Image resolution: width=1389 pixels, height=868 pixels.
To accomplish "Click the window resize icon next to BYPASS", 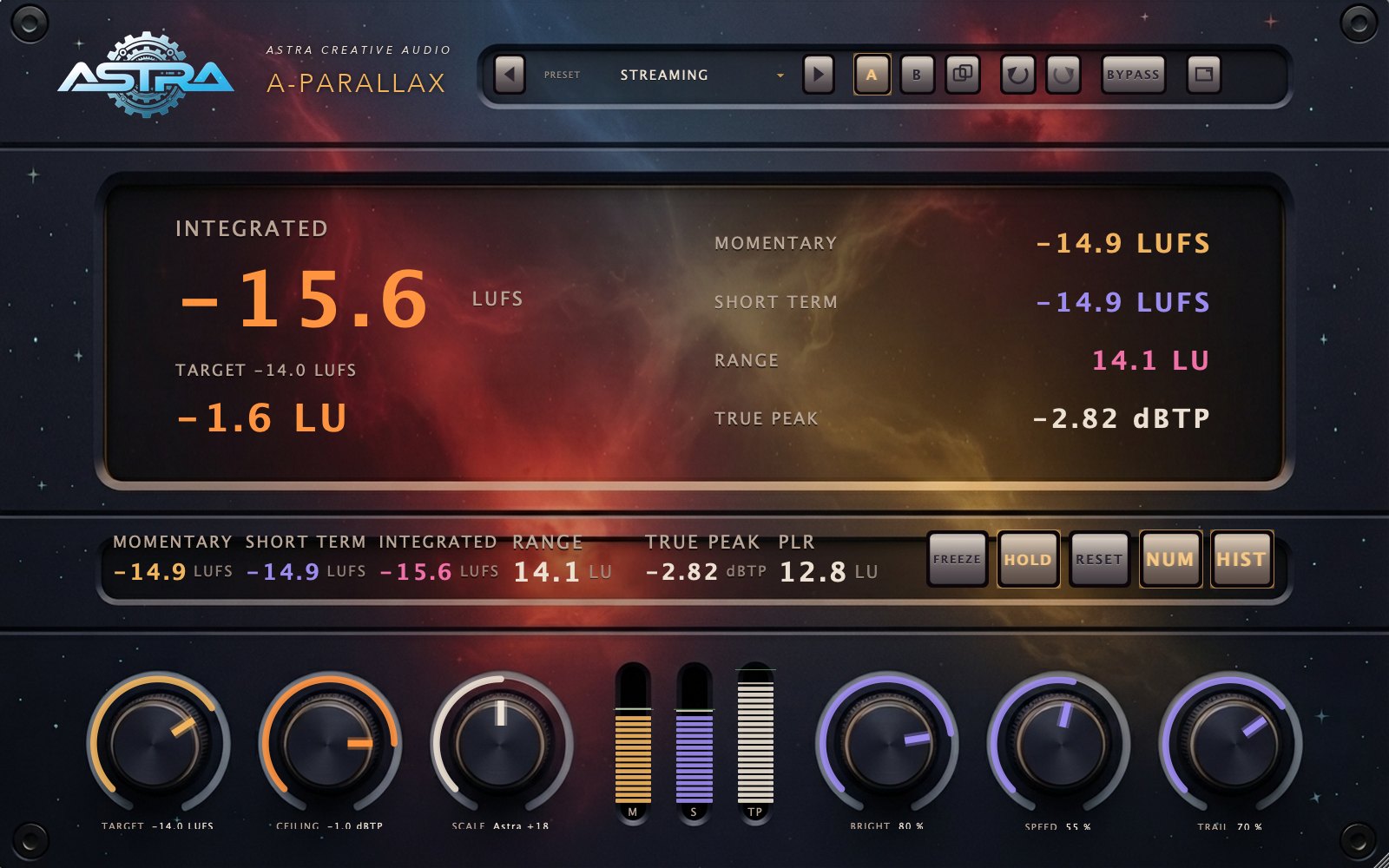I will coord(1203,75).
